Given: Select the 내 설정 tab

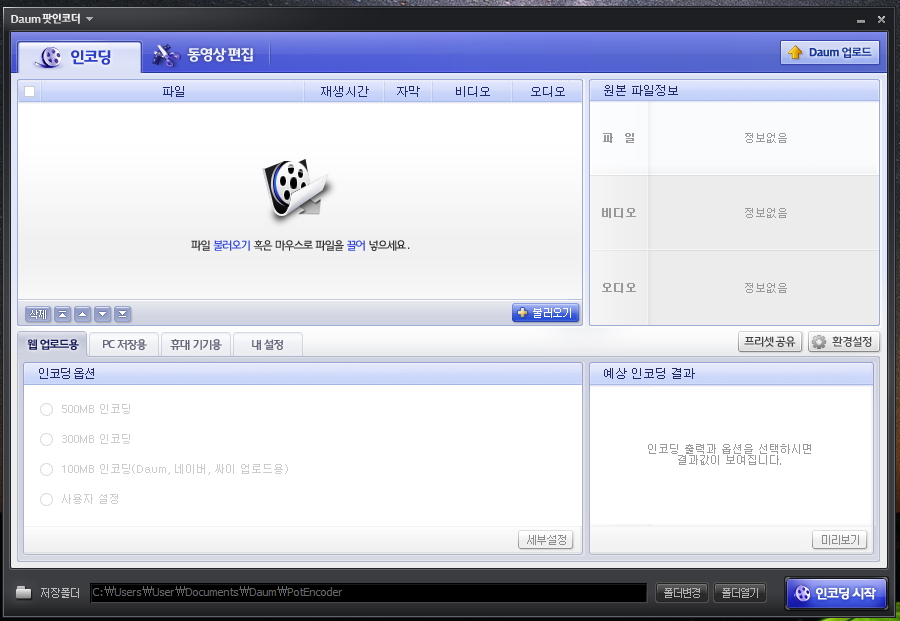Looking at the screenshot, I should coord(267,344).
